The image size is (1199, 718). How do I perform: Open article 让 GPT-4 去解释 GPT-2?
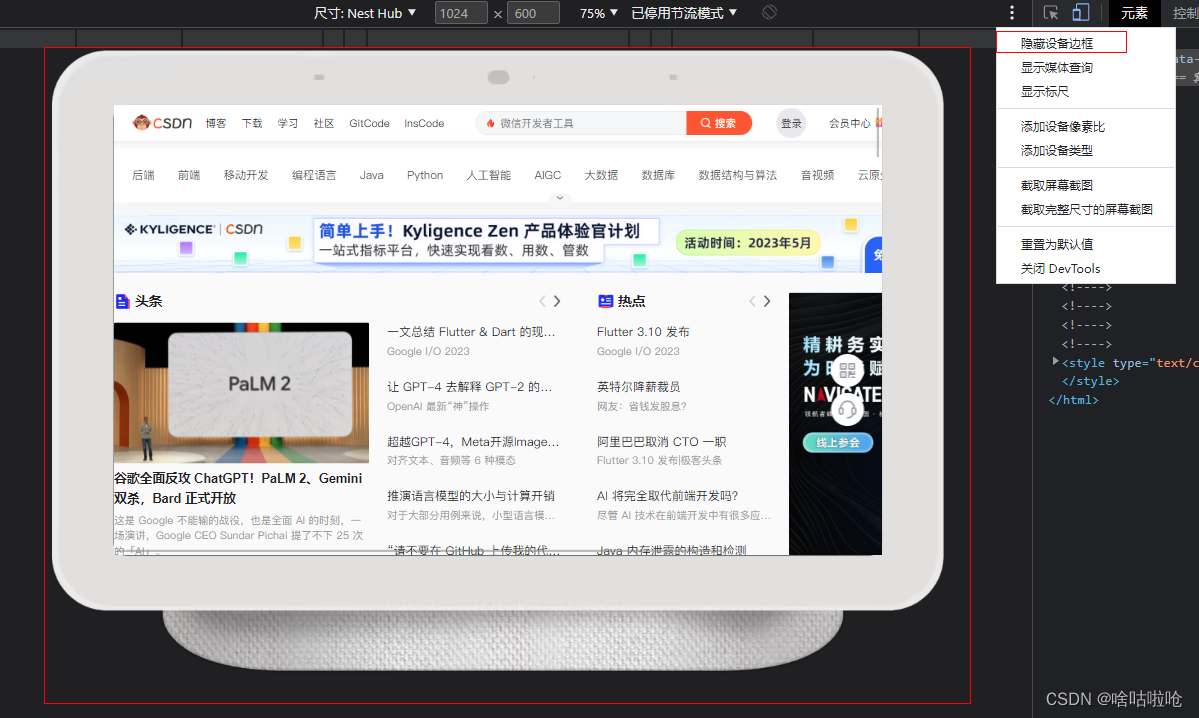tap(470, 387)
